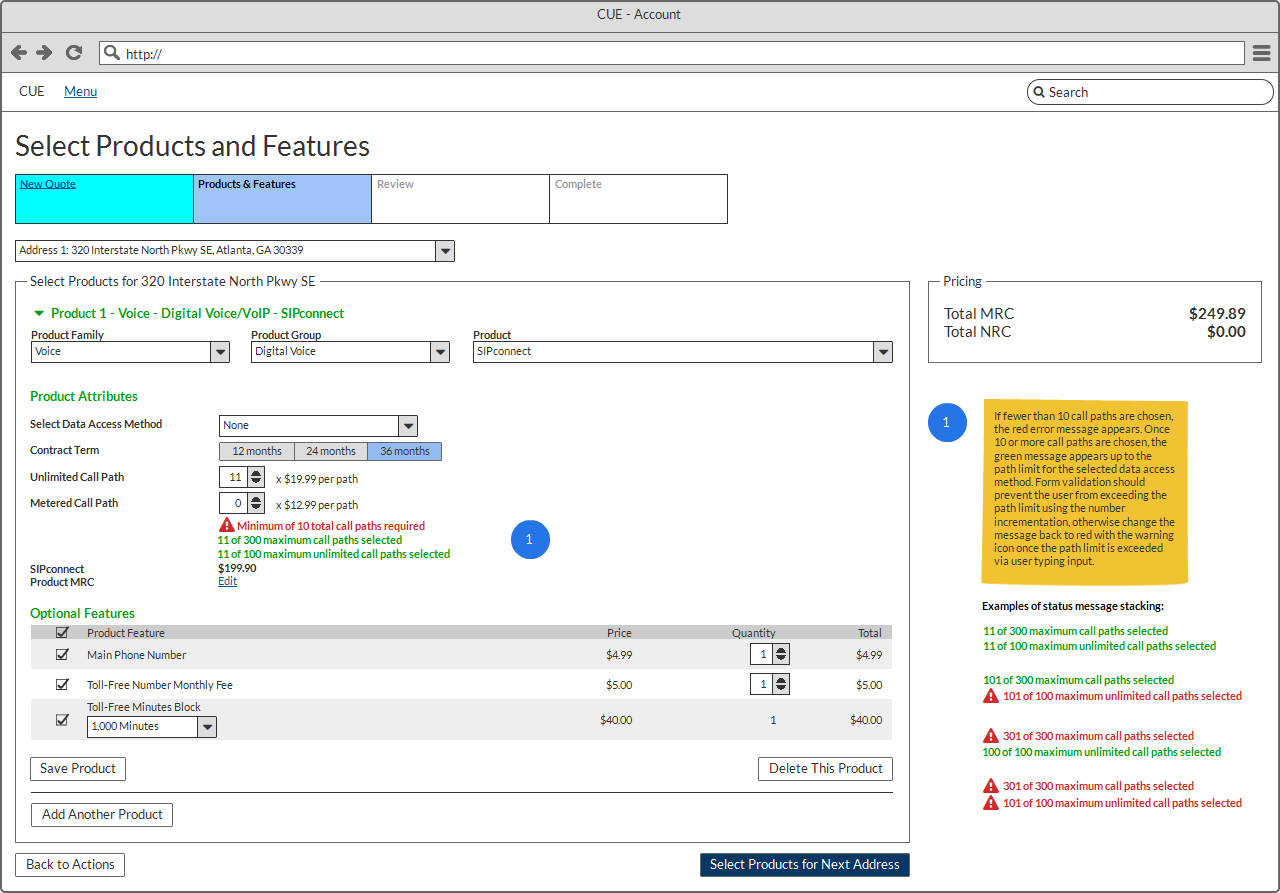The width and height of the screenshot is (1280, 893).
Task: Click the blue annotation marker in the form
Action: click(530, 539)
